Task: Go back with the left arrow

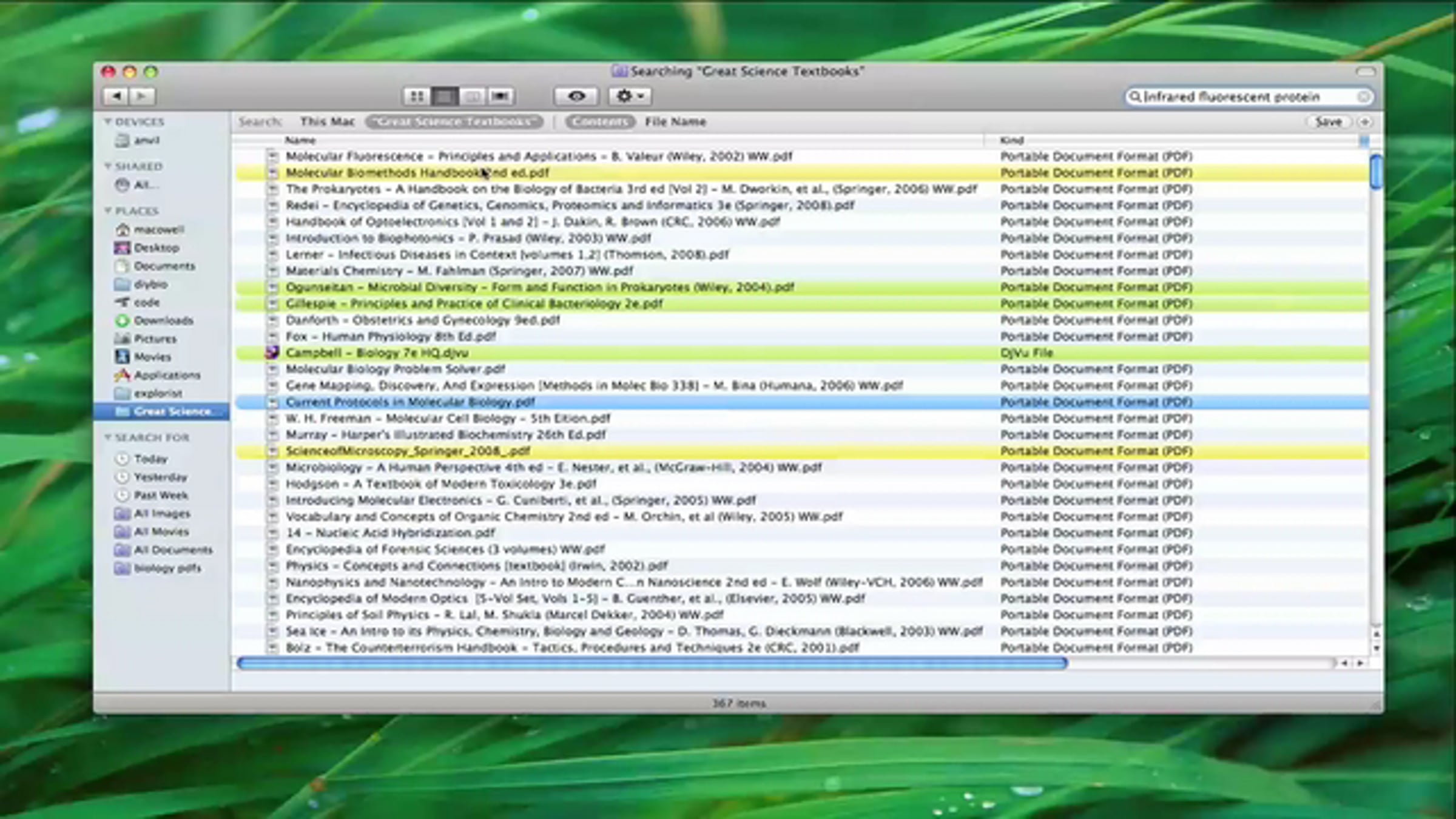Action: coord(116,96)
